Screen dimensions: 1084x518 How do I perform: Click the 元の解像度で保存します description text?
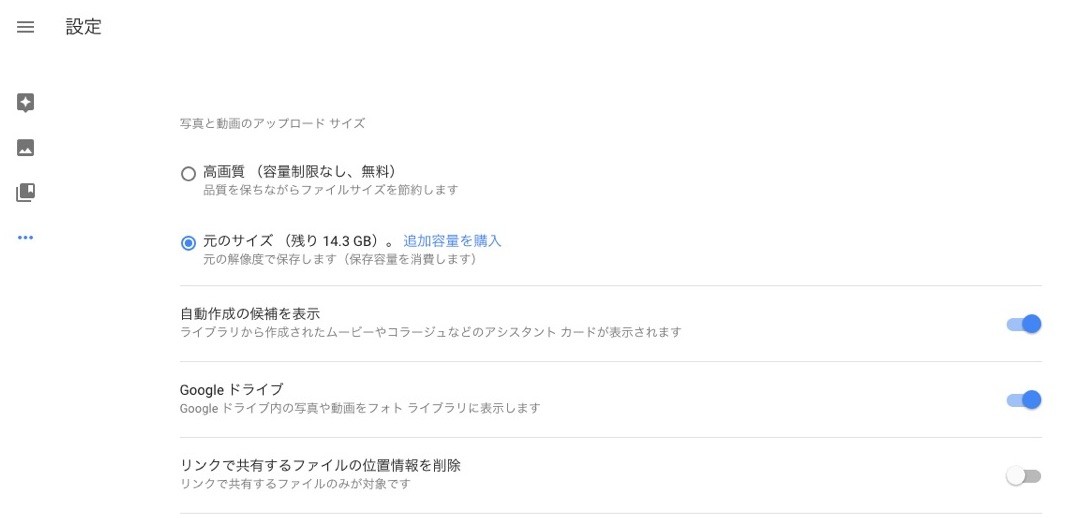(x=339, y=260)
